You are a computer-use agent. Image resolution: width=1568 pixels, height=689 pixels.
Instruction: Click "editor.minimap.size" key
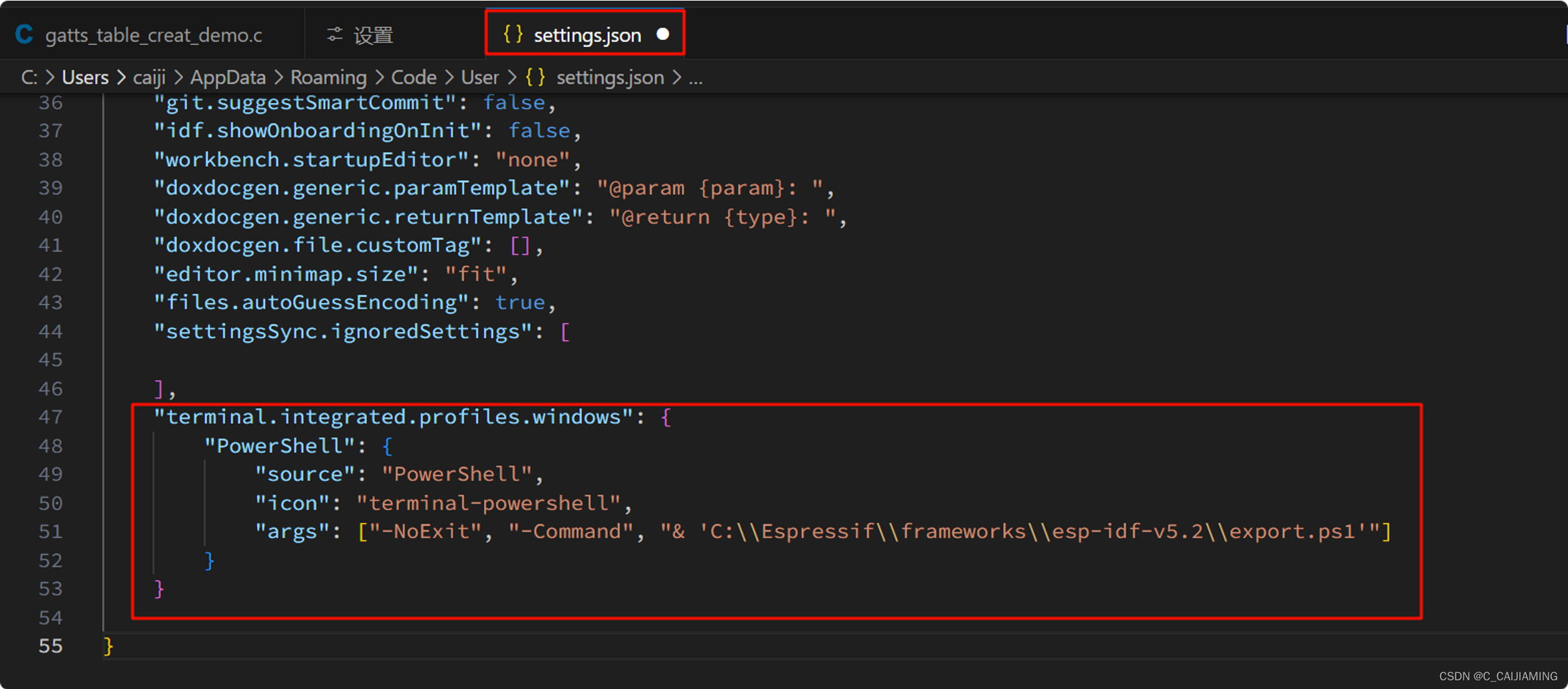click(286, 274)
